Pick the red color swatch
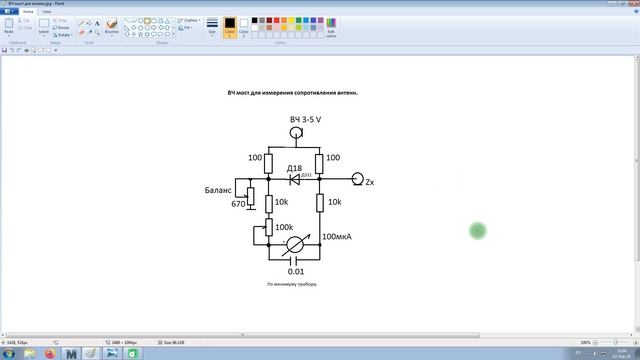 pyautogui.click(x=277, y=20)
